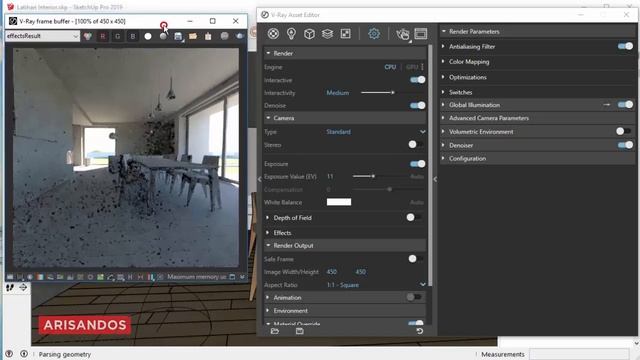Open the effectsResult channel dropdown
The width and height of the screenshot is (640, 360).
click(x=42, y=36)
